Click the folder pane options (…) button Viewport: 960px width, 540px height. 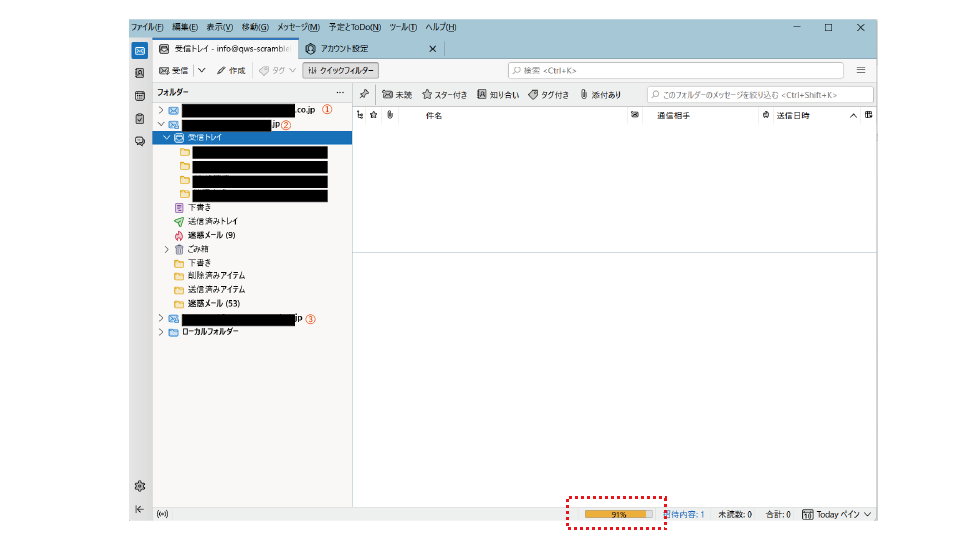(x=340, y=92)
